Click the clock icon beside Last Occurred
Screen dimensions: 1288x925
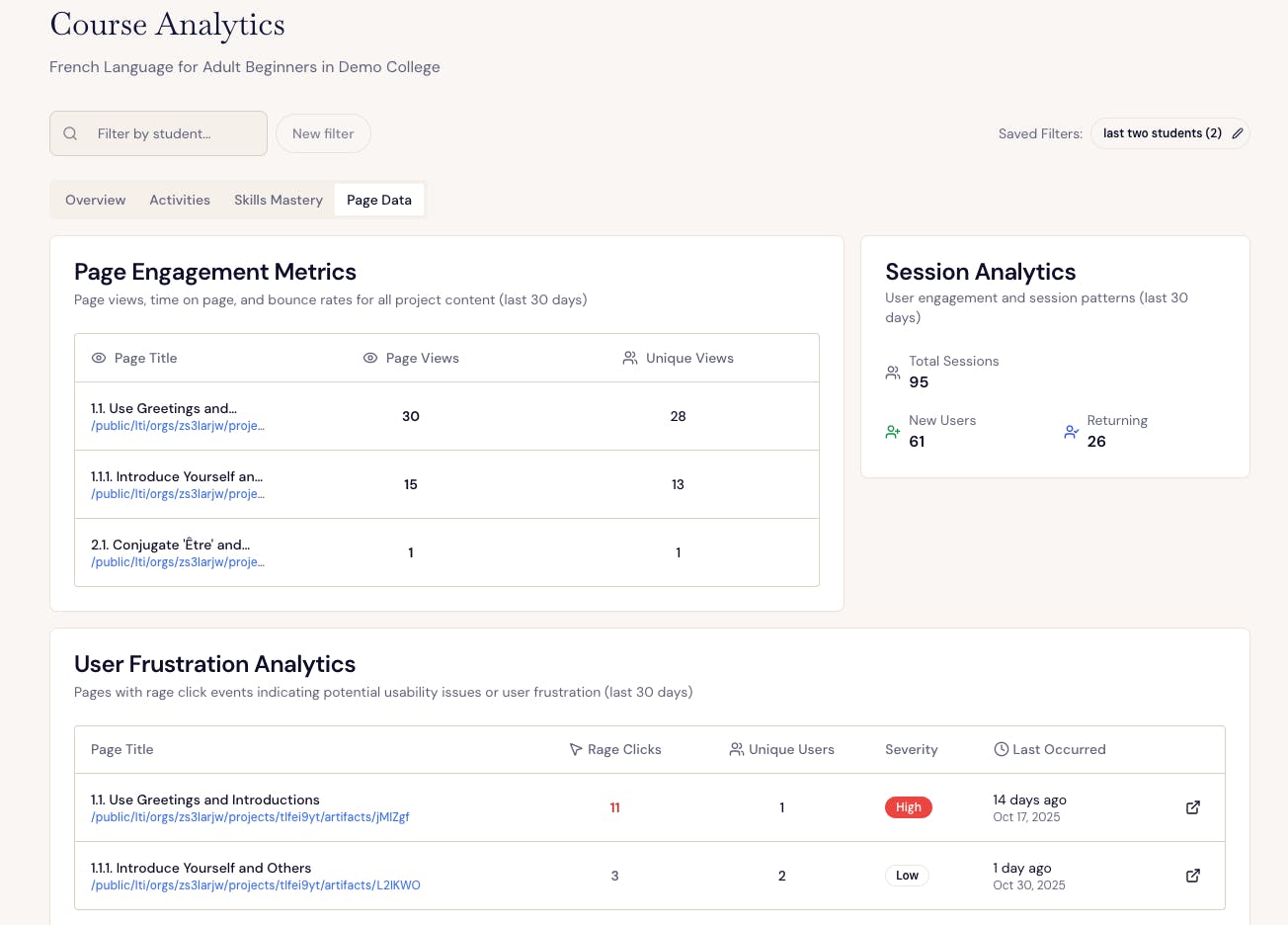[x=1001, y=749]
